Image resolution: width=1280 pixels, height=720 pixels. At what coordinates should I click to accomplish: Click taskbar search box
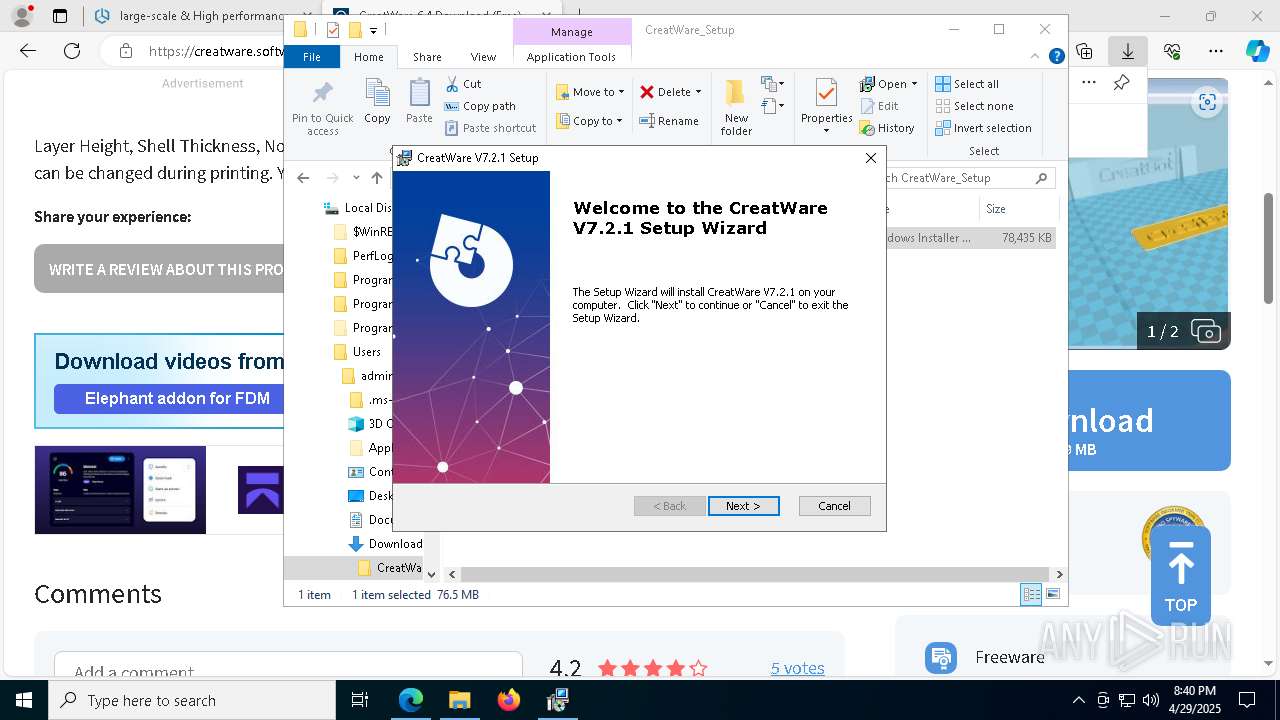[x=191, y=700]
